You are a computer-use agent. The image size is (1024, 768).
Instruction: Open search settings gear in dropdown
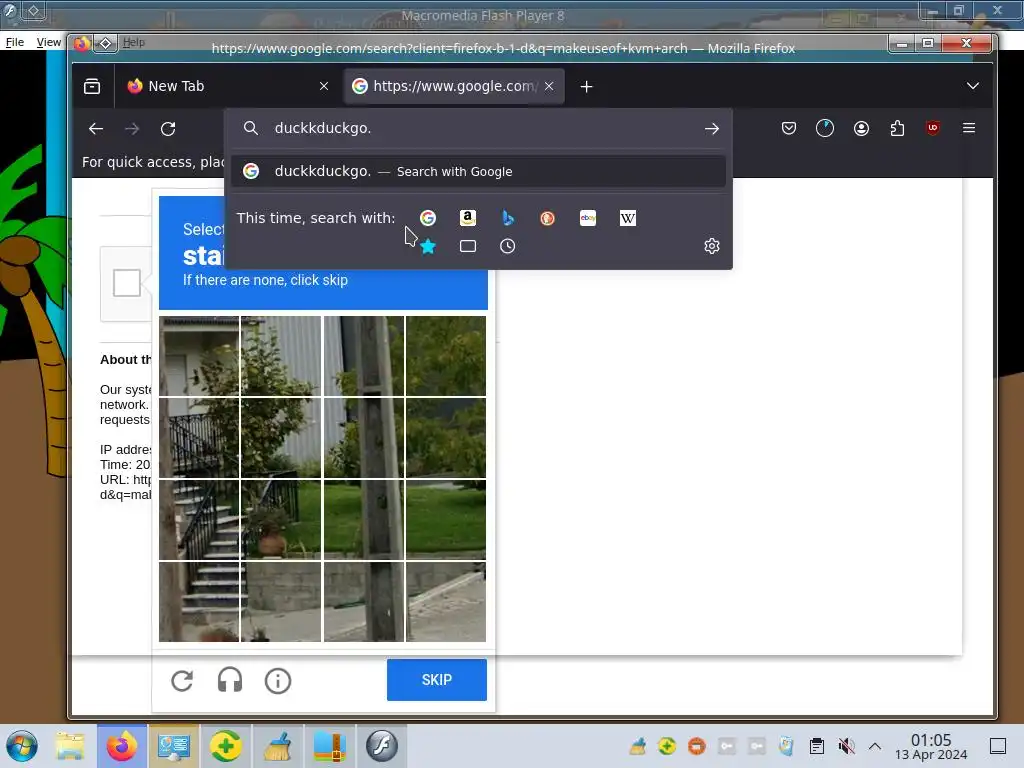point(712,246)
